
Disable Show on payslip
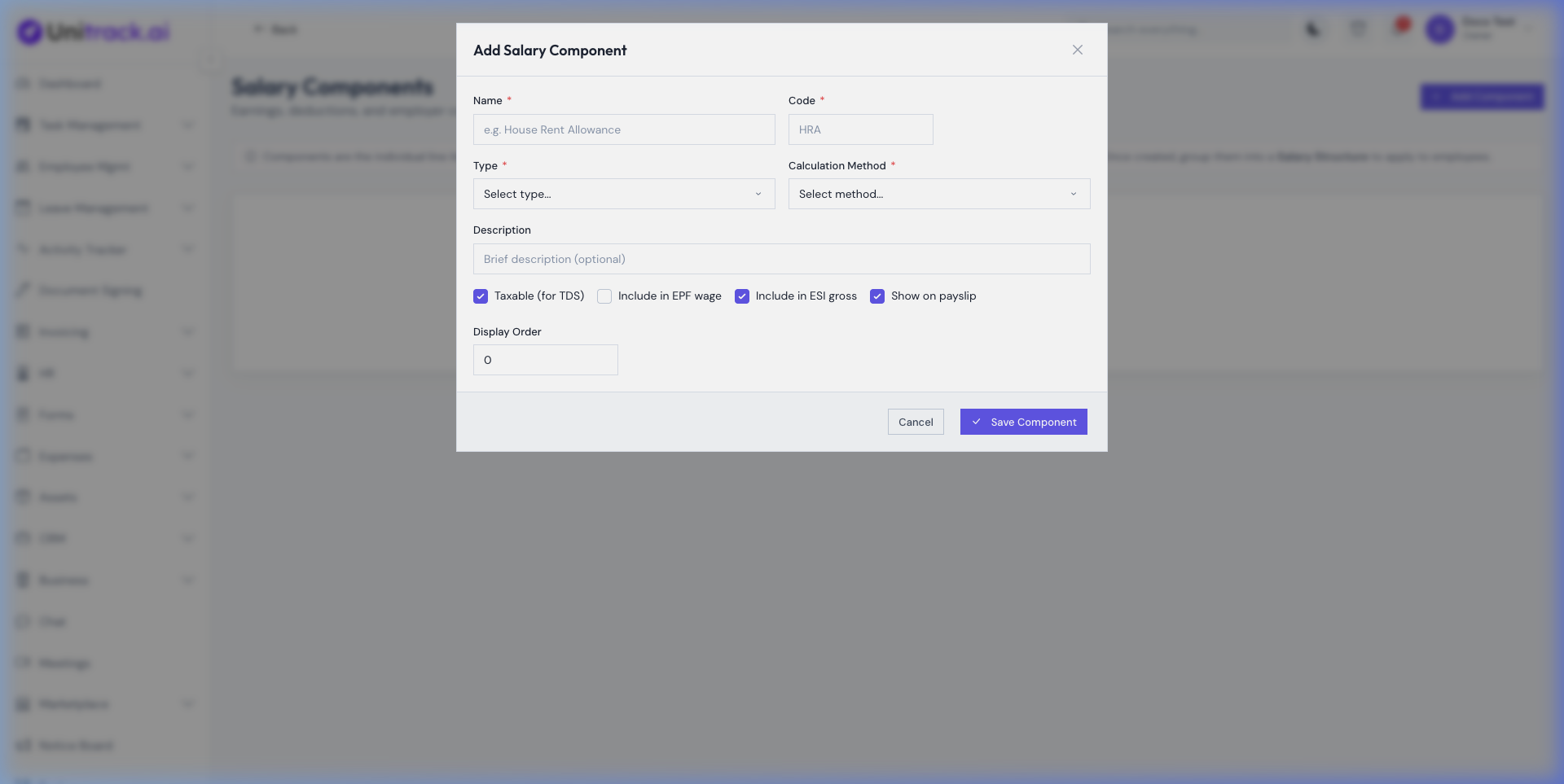(877, 296)
